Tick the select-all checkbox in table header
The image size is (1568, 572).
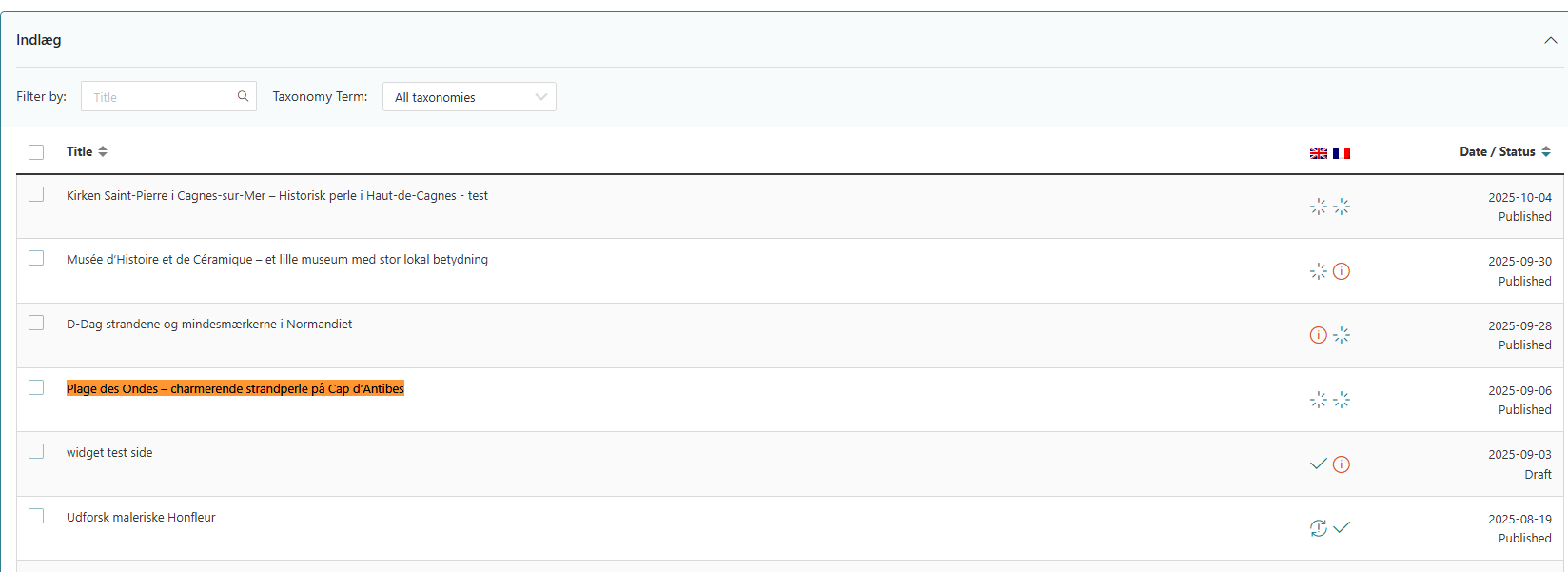pyautogui.click(x=36, y=152)
